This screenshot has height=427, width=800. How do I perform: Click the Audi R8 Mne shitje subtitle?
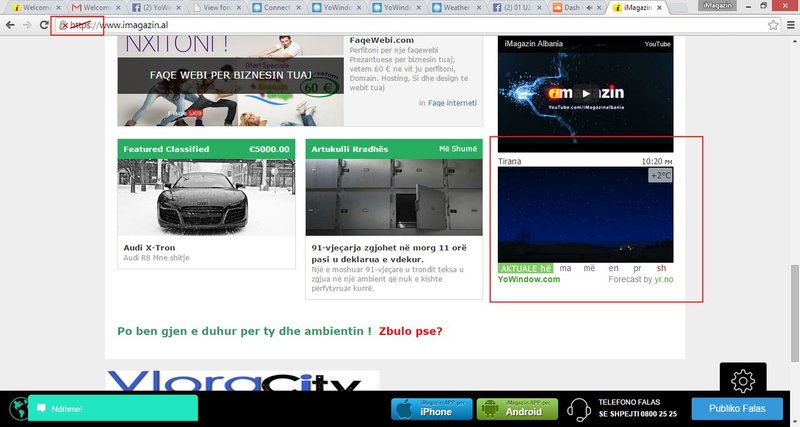pos(156,258)
